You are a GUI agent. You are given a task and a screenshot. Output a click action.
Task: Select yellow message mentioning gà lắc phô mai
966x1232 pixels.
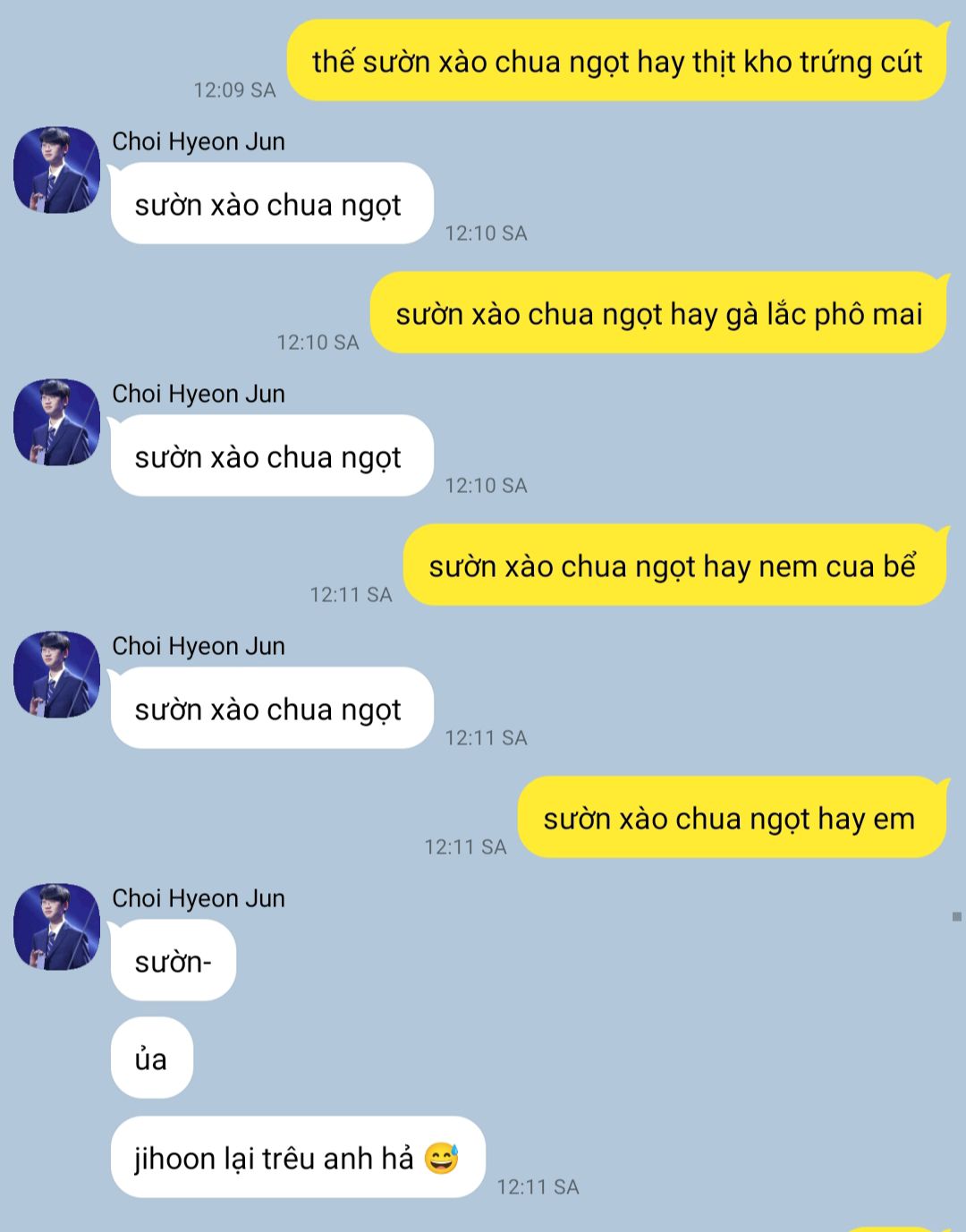pos(659,313)
